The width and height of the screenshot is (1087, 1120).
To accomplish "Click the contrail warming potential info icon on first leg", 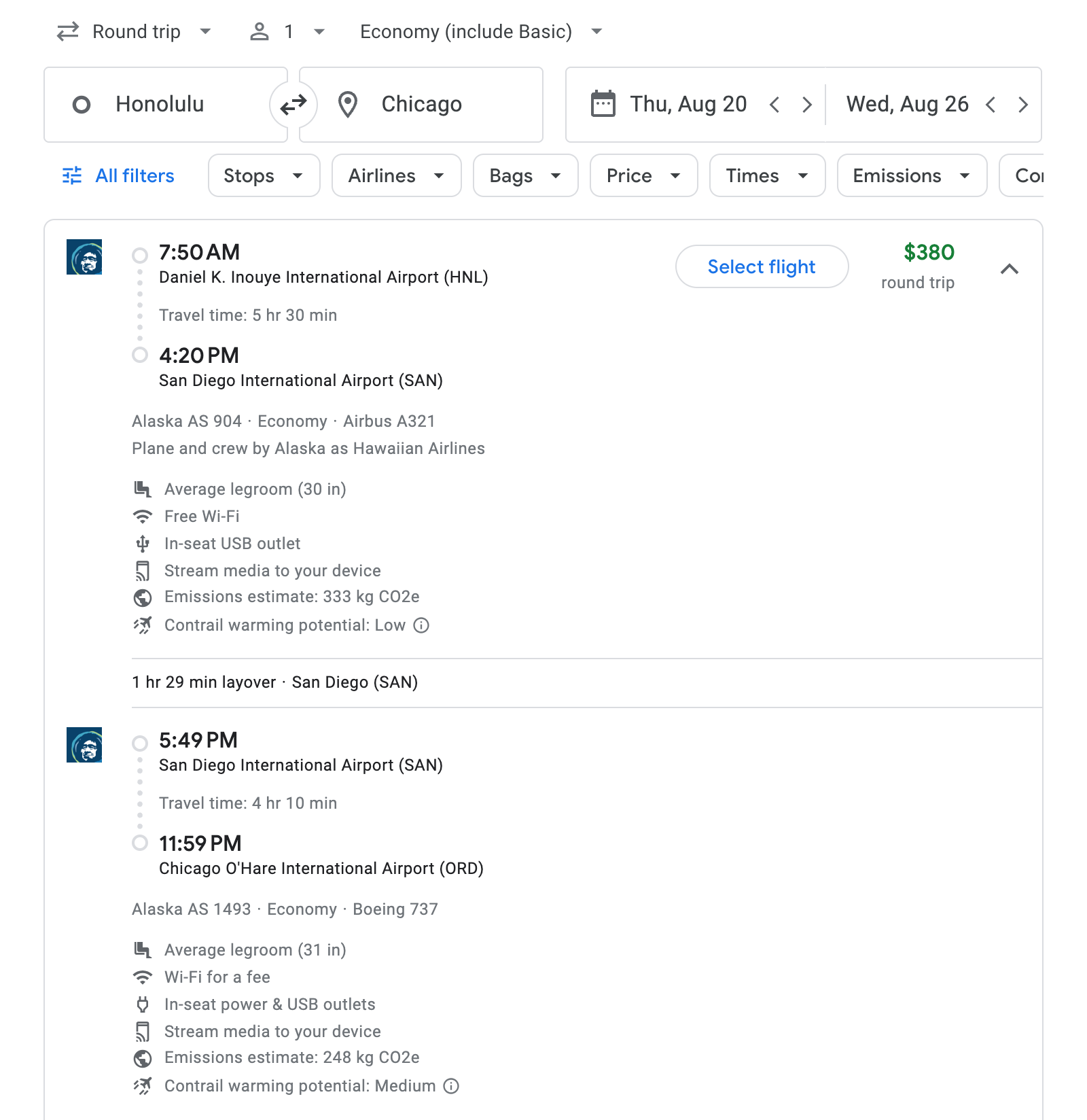I will [x=421, y=625].
